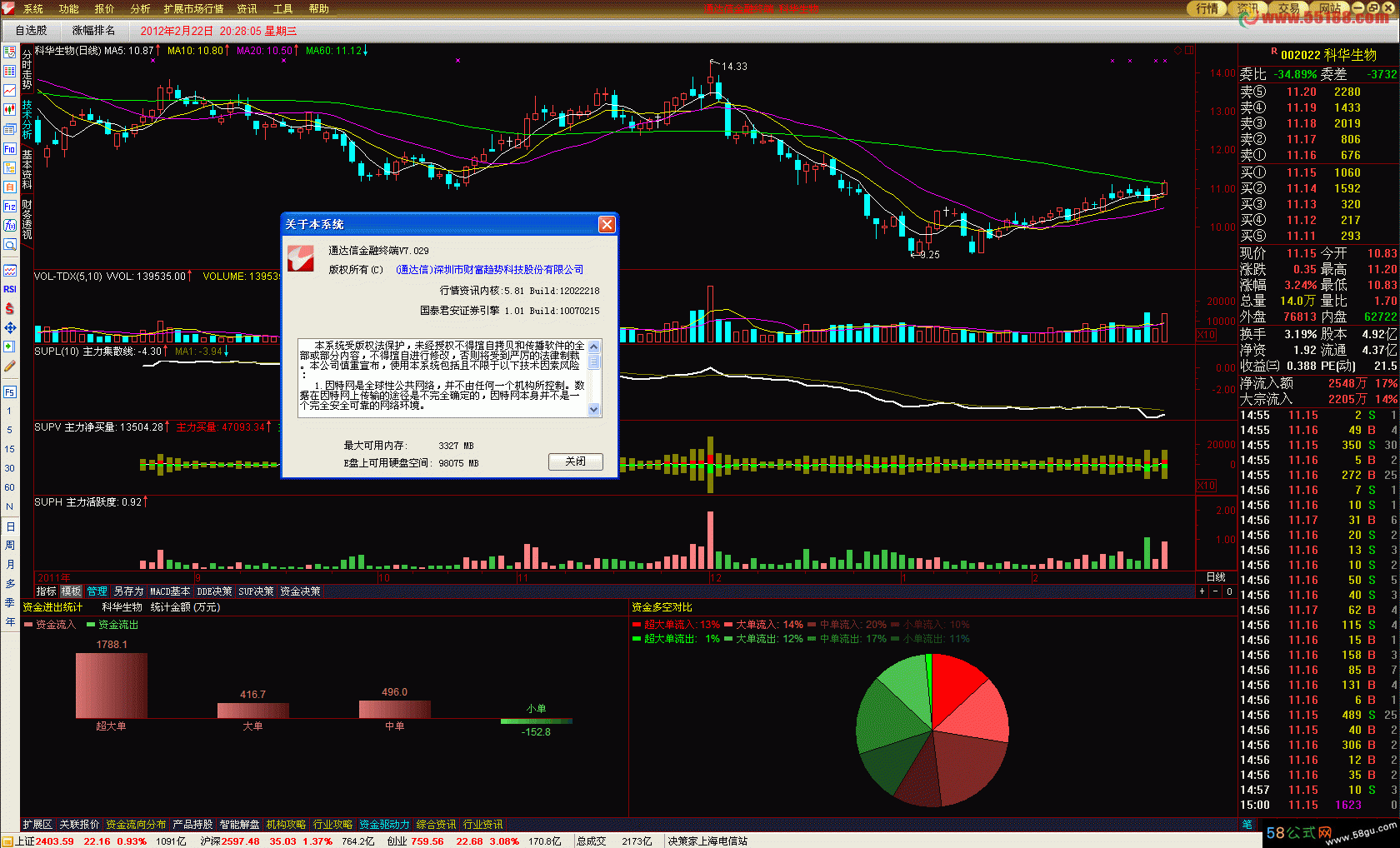
Task: Click the 行情 gold header button
Action: point(1207,8)
